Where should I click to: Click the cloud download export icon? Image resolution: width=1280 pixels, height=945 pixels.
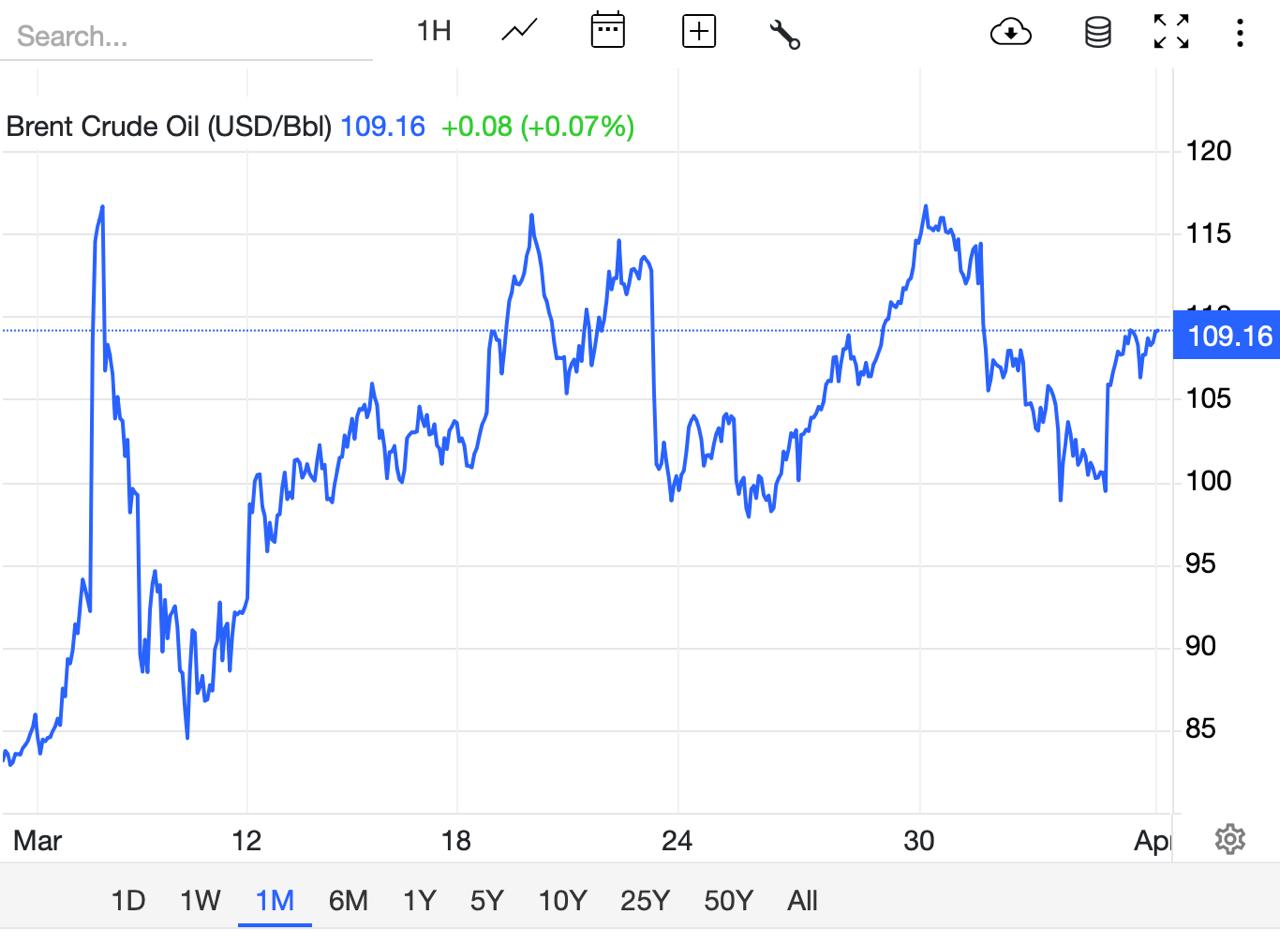[1011, 32]
